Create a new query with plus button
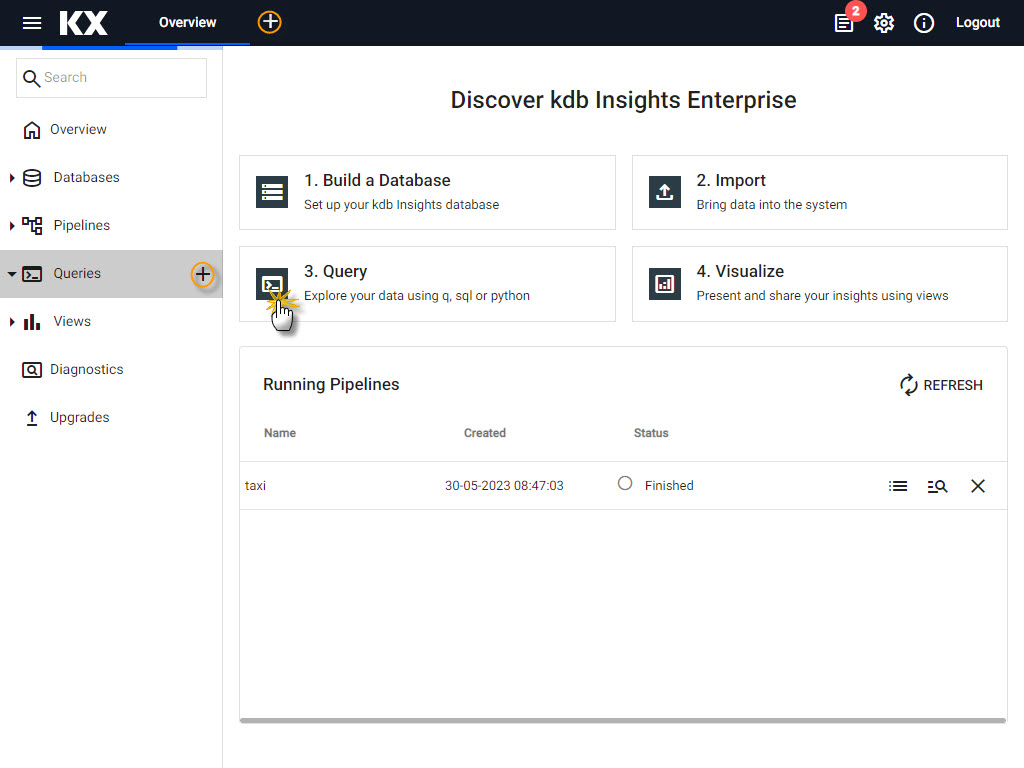Screen dimensions: 1024x768 pos(202,274)
